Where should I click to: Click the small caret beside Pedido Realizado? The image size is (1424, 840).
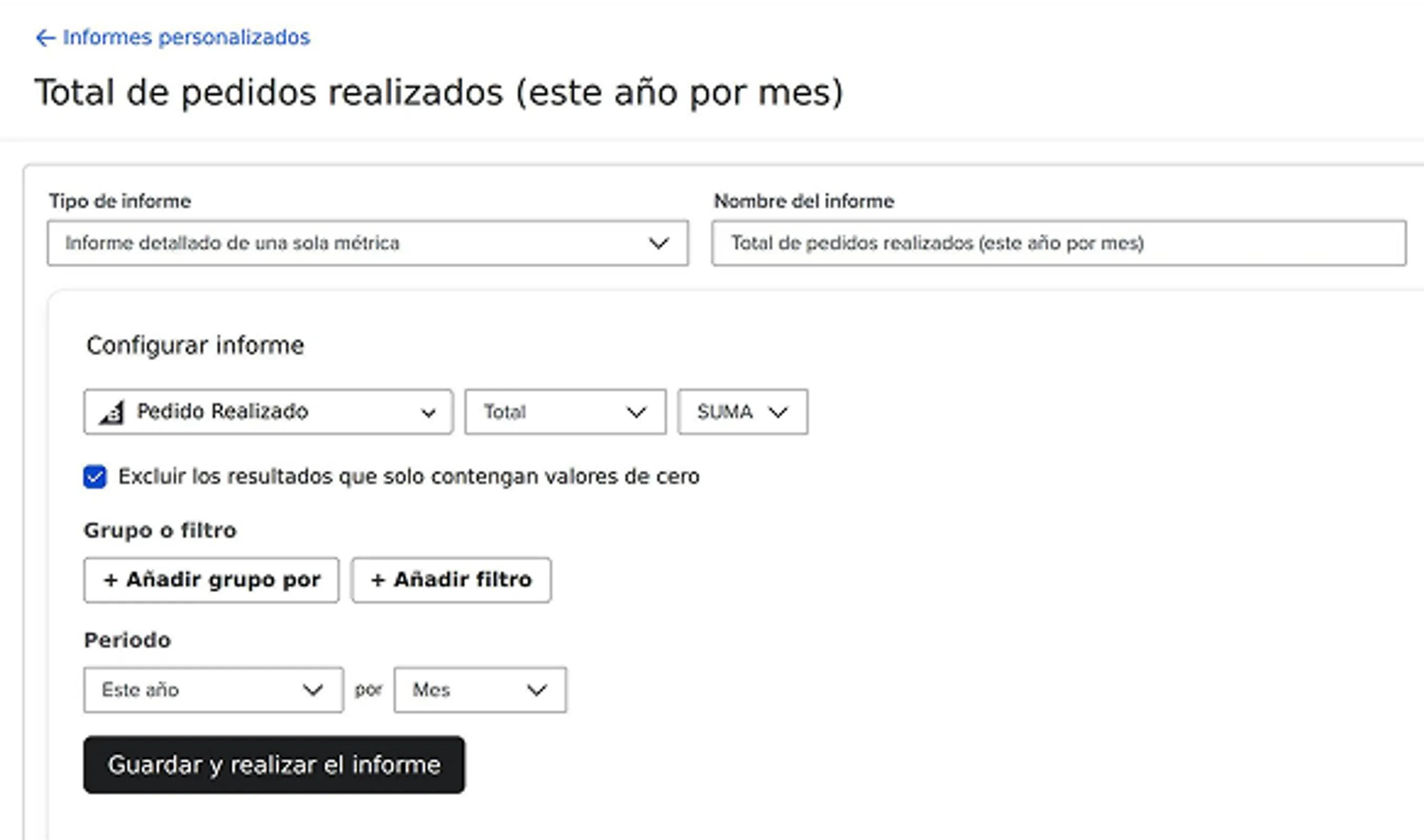pyautogui.click(x=428, y=413)
